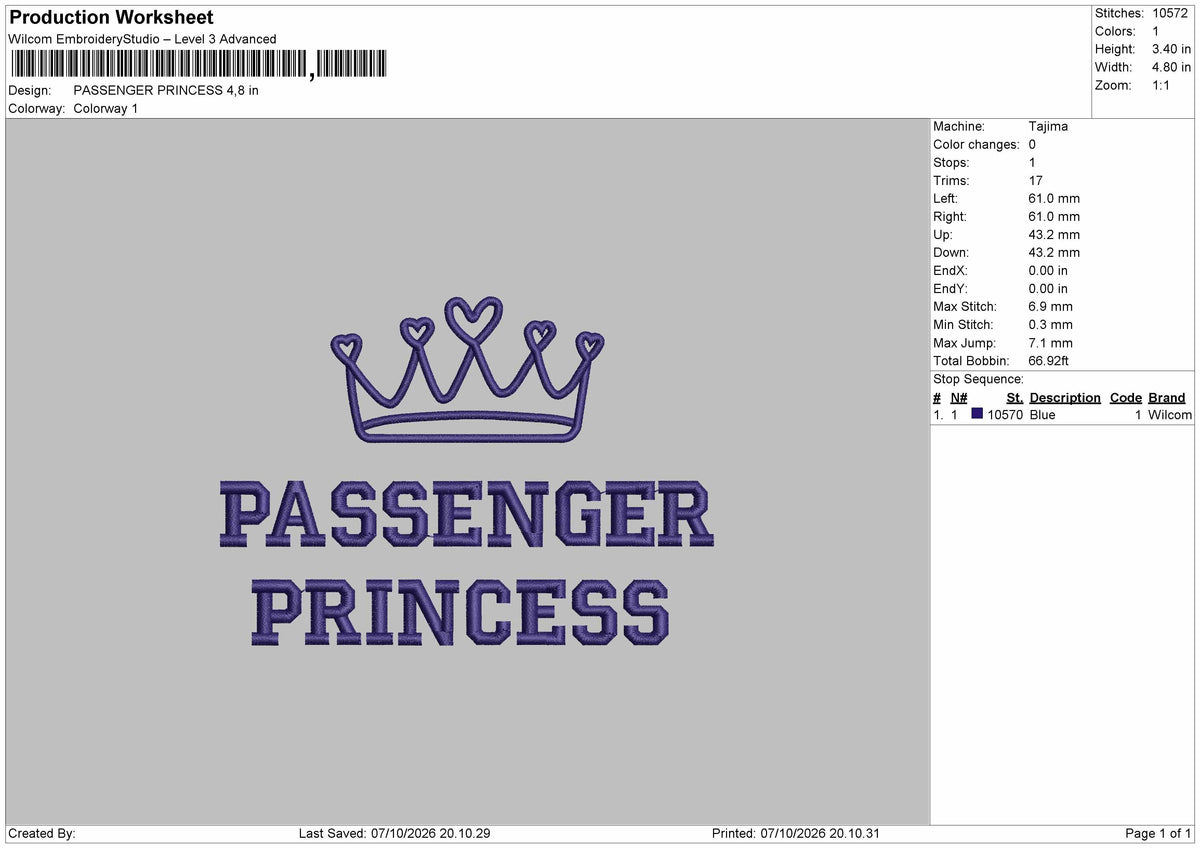Click the Stops value 1
Viewport: 1200px width, 848px height.
[x=1032, y=162]
